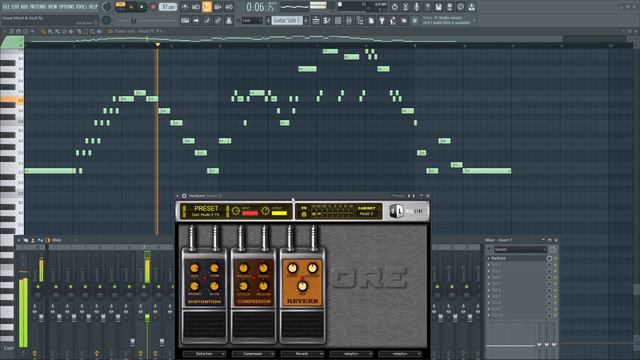Image resolution: width=640 pixels, height=360 pixels.
Task: Open the Playlist view icon
Action: 316,20
